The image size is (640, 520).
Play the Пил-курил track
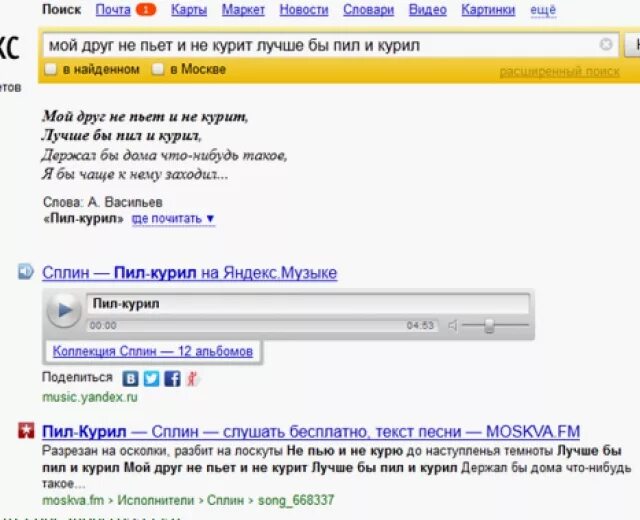(64, 310)
